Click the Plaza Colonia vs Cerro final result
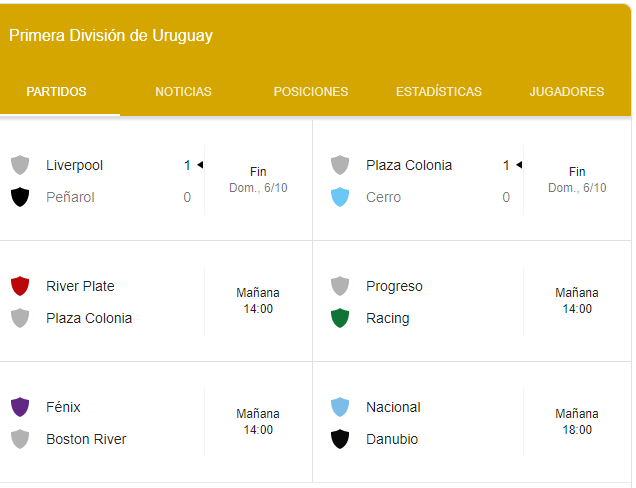 tap(577, 180)
